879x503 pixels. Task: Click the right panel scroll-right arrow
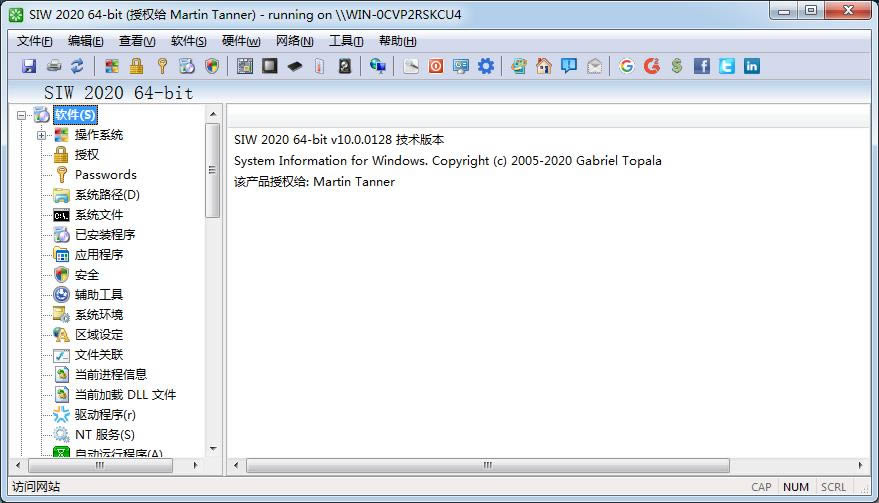[x=860, y=465]
